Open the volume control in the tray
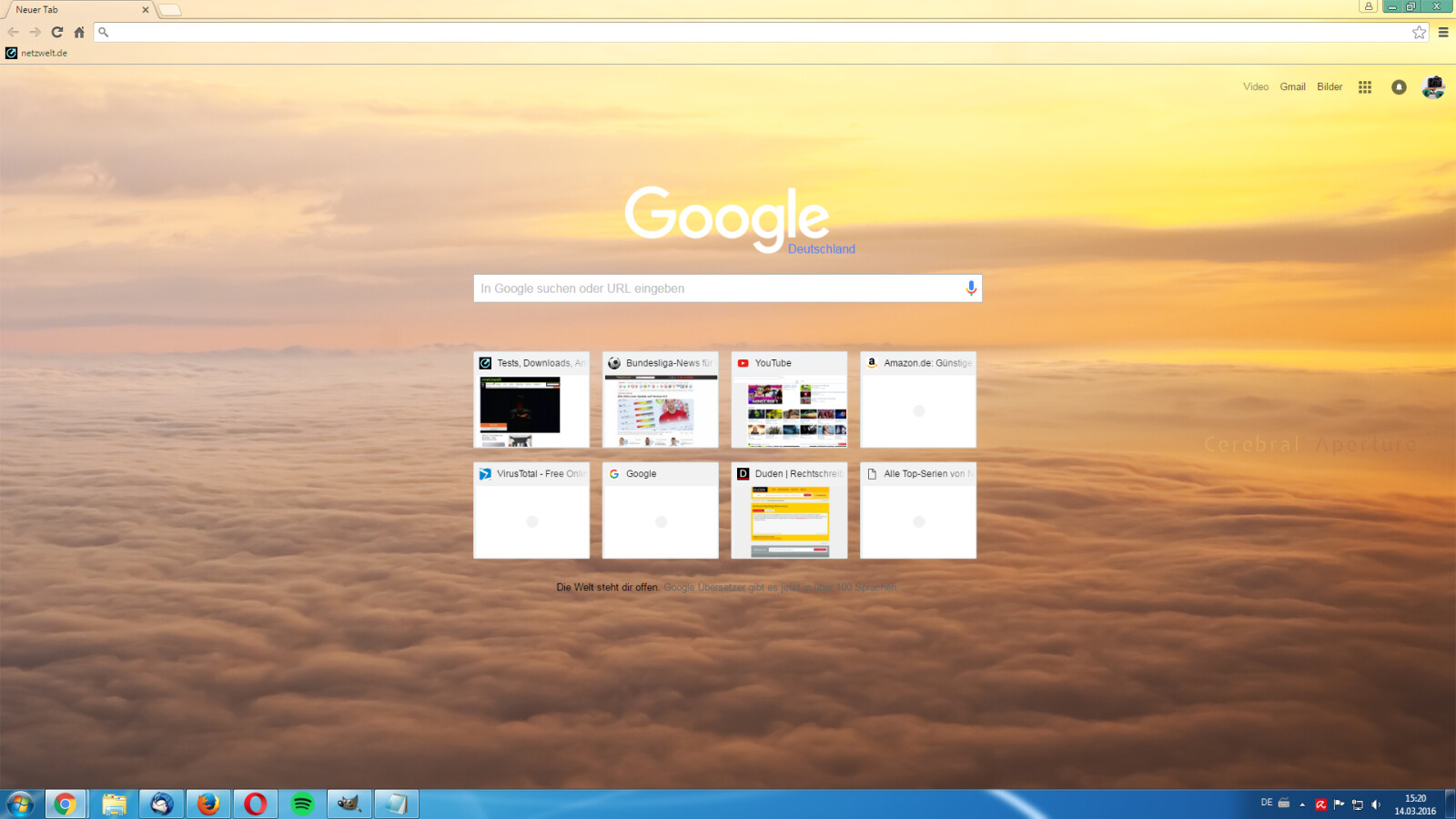This screenshot has height=819, width=1456. 1377,804
